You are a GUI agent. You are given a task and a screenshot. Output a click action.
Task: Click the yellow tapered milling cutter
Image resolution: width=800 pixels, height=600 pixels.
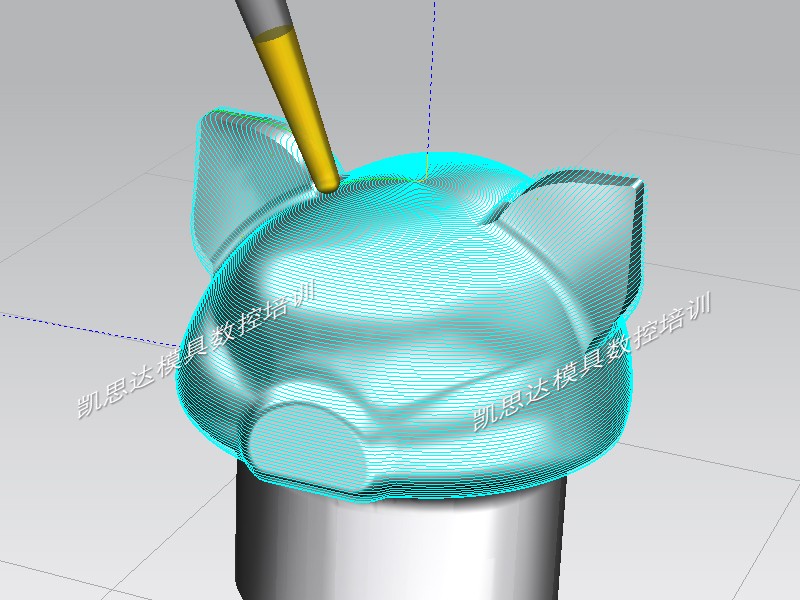click(299, 105)
